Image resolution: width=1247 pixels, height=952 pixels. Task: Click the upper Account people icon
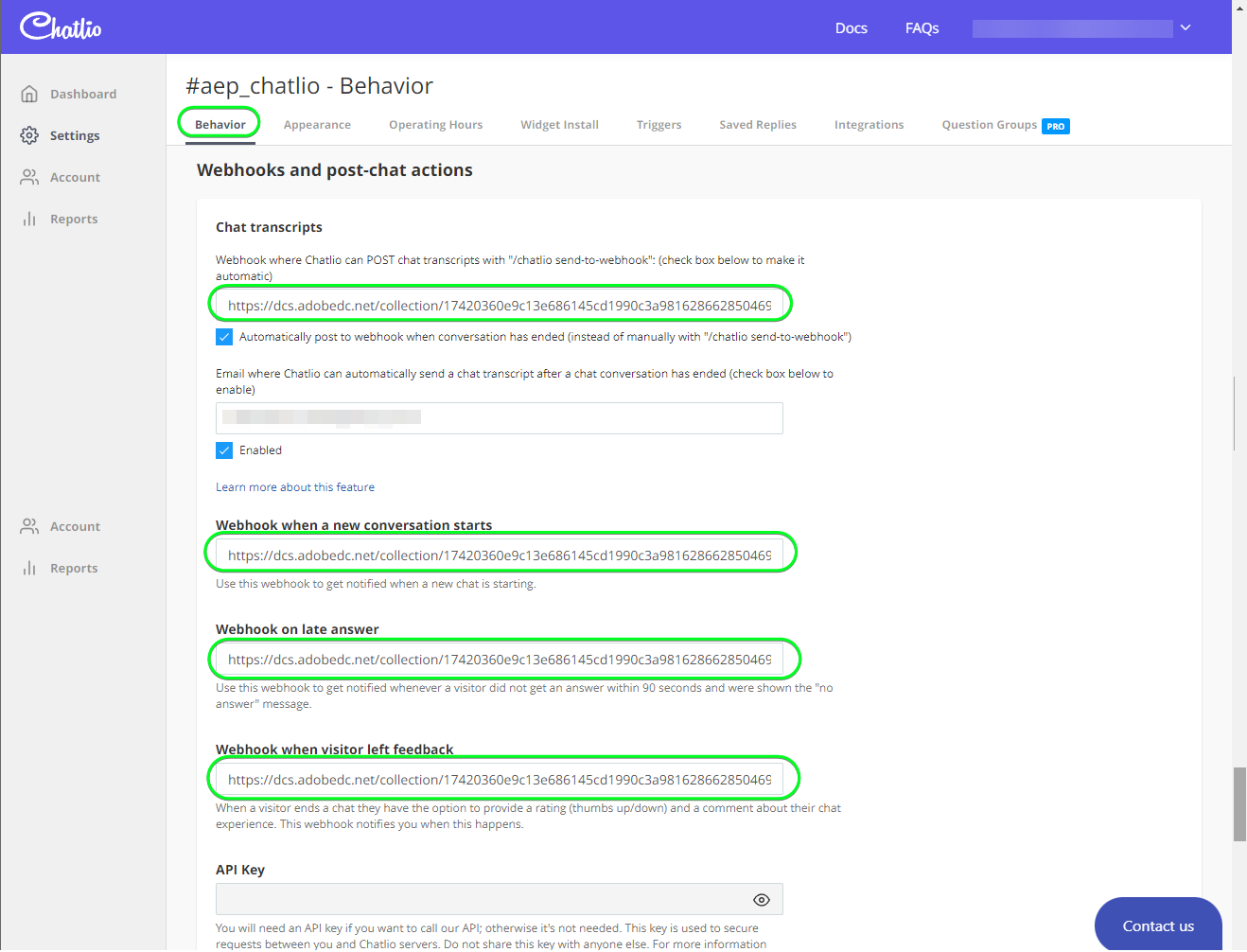coord(29,177)
